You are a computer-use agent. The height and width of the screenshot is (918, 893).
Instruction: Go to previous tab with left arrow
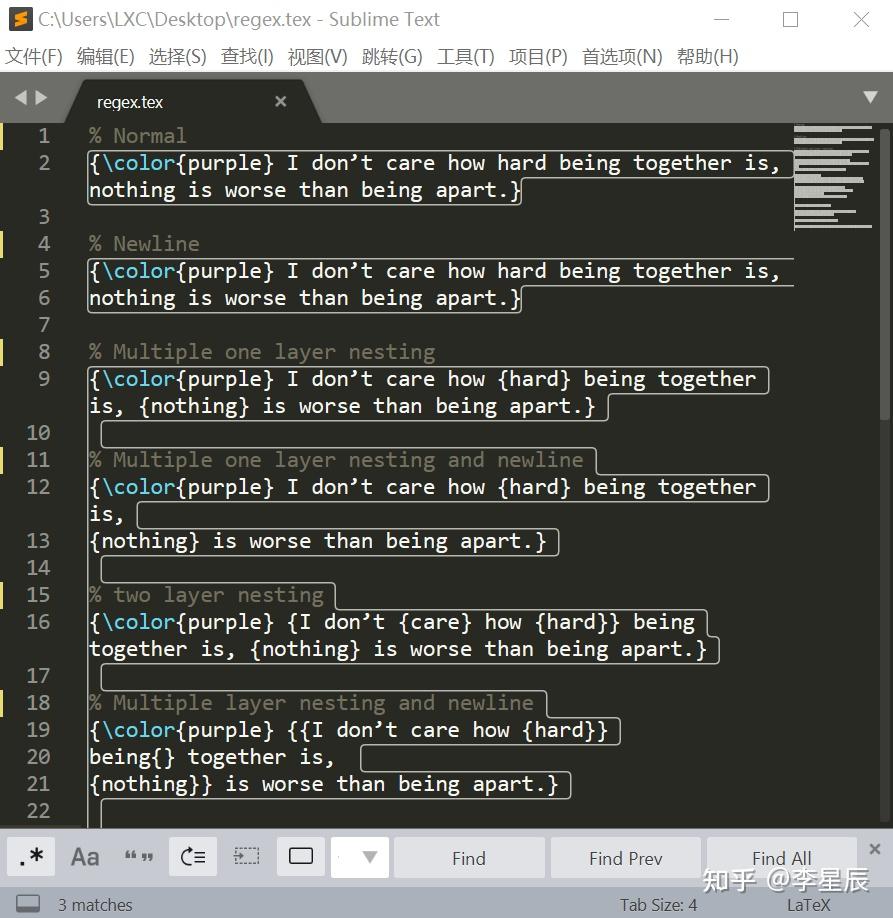tap(21, 97)
